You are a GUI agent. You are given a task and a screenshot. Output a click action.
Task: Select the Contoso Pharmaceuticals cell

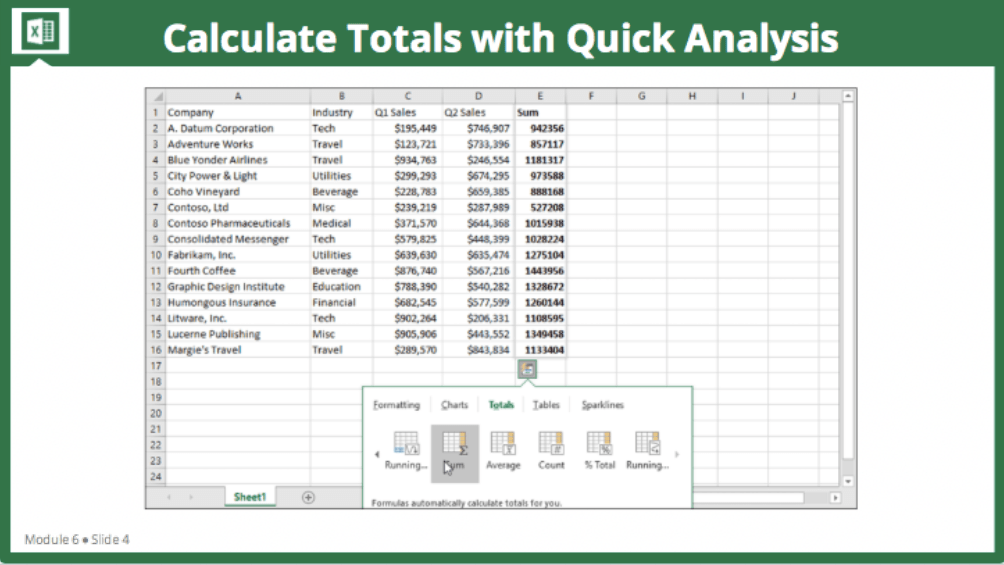click(238, 223)
